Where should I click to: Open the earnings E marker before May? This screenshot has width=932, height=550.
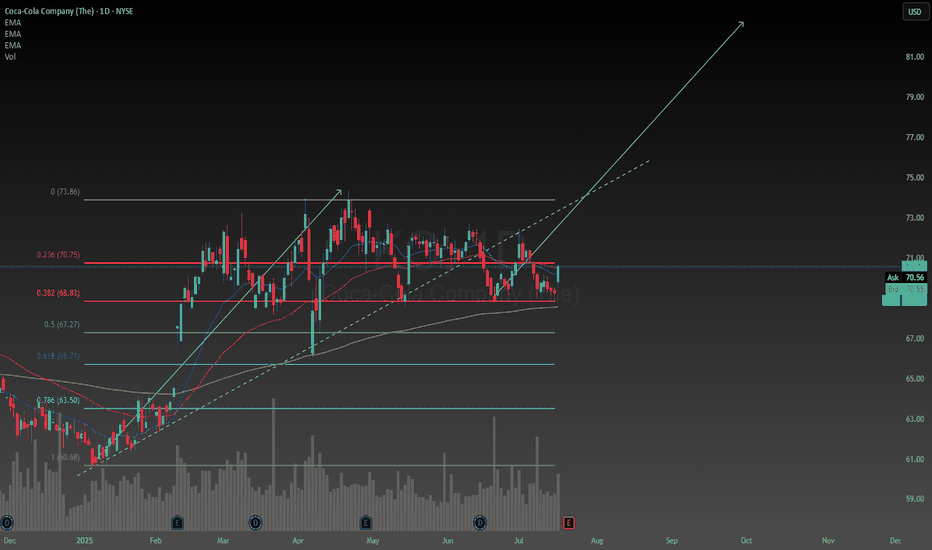click(x=366, y=523)
